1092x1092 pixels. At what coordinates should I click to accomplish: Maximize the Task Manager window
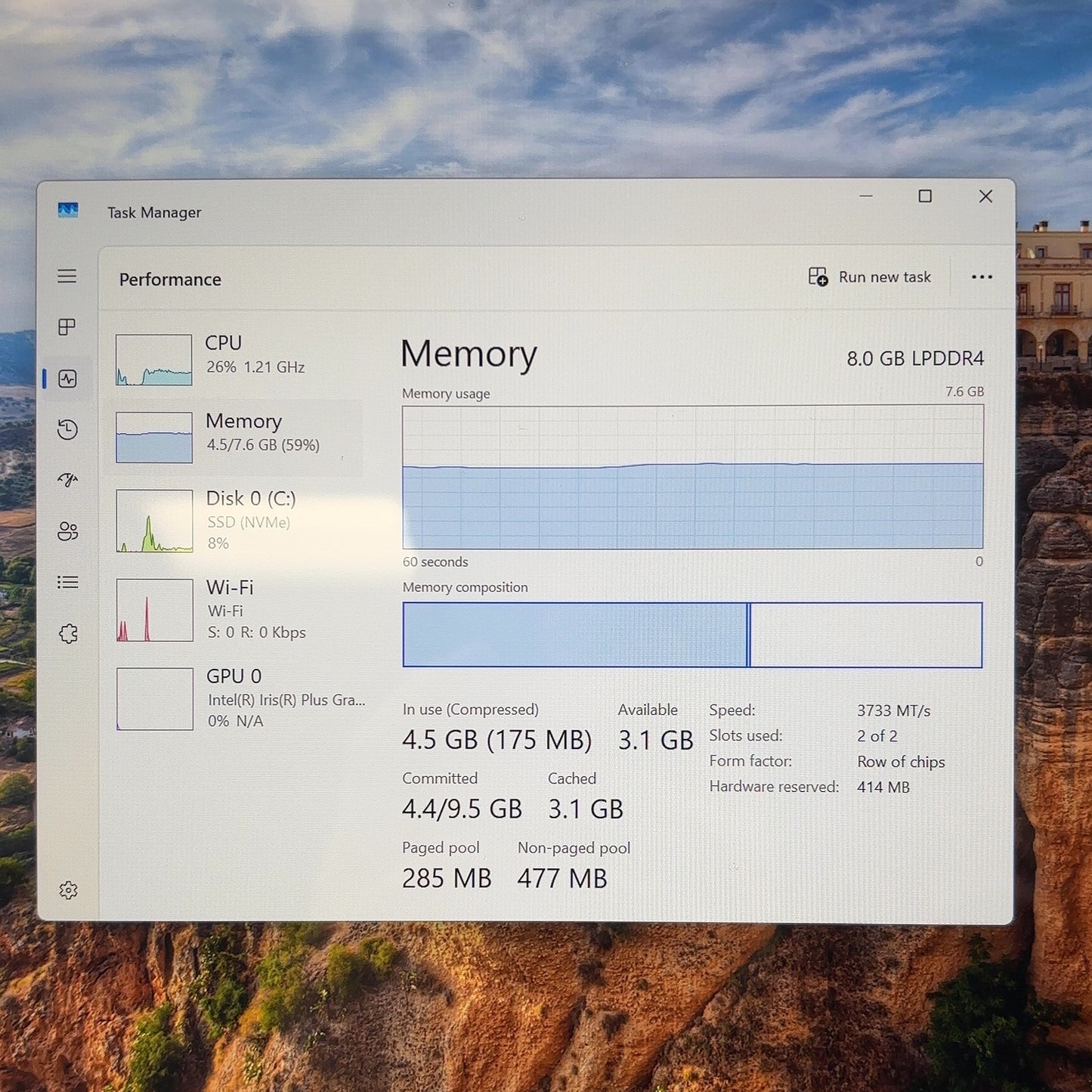[x=925, y=196]
